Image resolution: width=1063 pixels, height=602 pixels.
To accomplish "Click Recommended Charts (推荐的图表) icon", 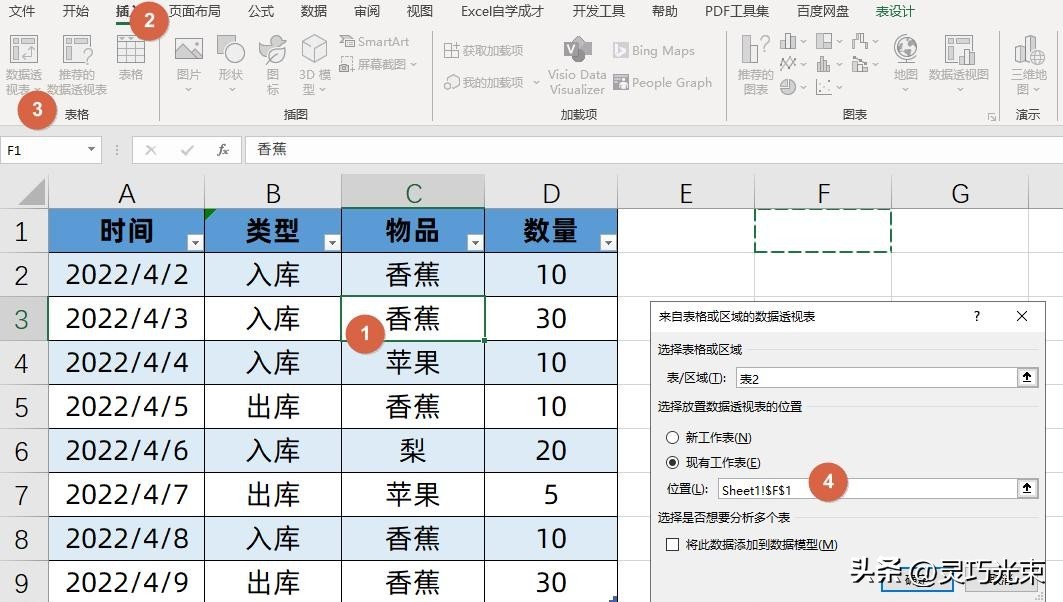I will [x=755, y=60].
